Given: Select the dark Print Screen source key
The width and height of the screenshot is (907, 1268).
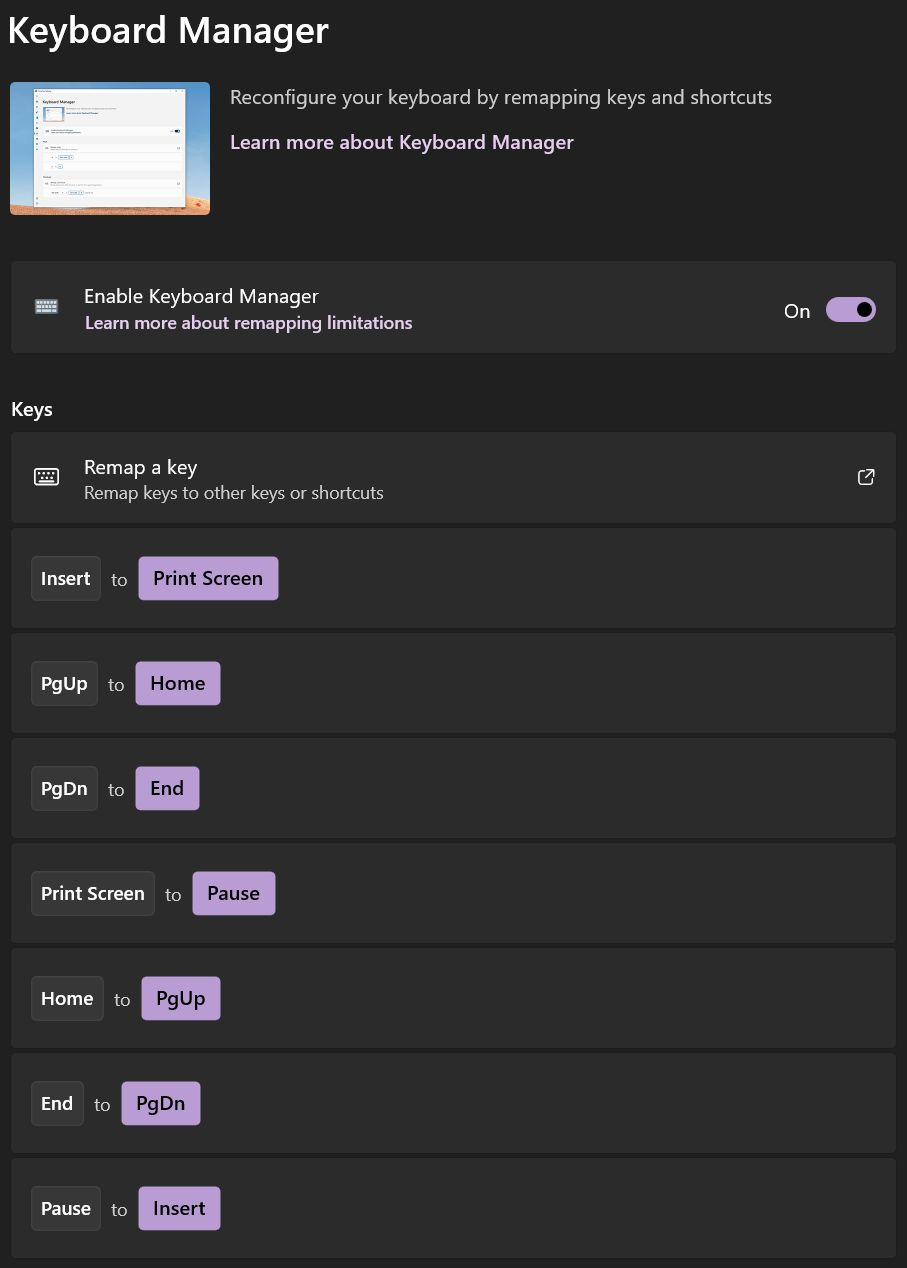Looking at the screenshot, I should [x=93, y=893].
